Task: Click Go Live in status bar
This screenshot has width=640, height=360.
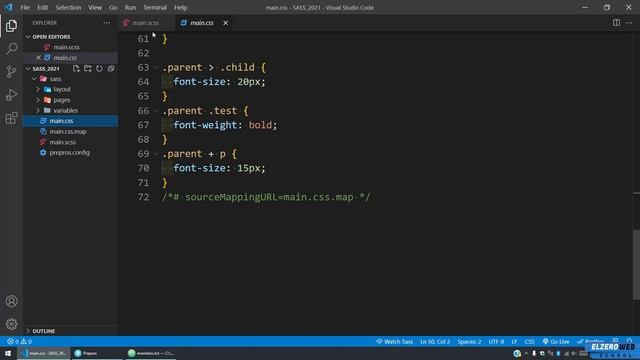Action: (x=556, y=342)
